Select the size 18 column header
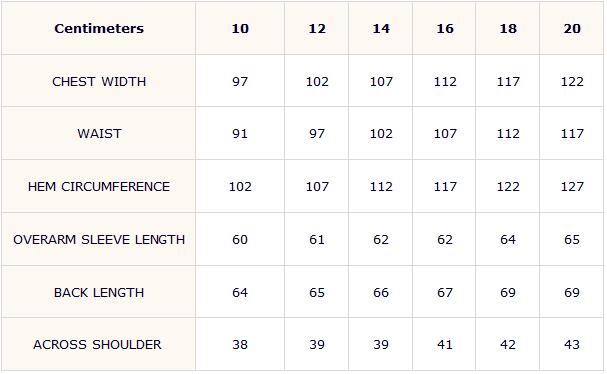Viewport: 607px width, 374px height. click(x=508, y=29)
